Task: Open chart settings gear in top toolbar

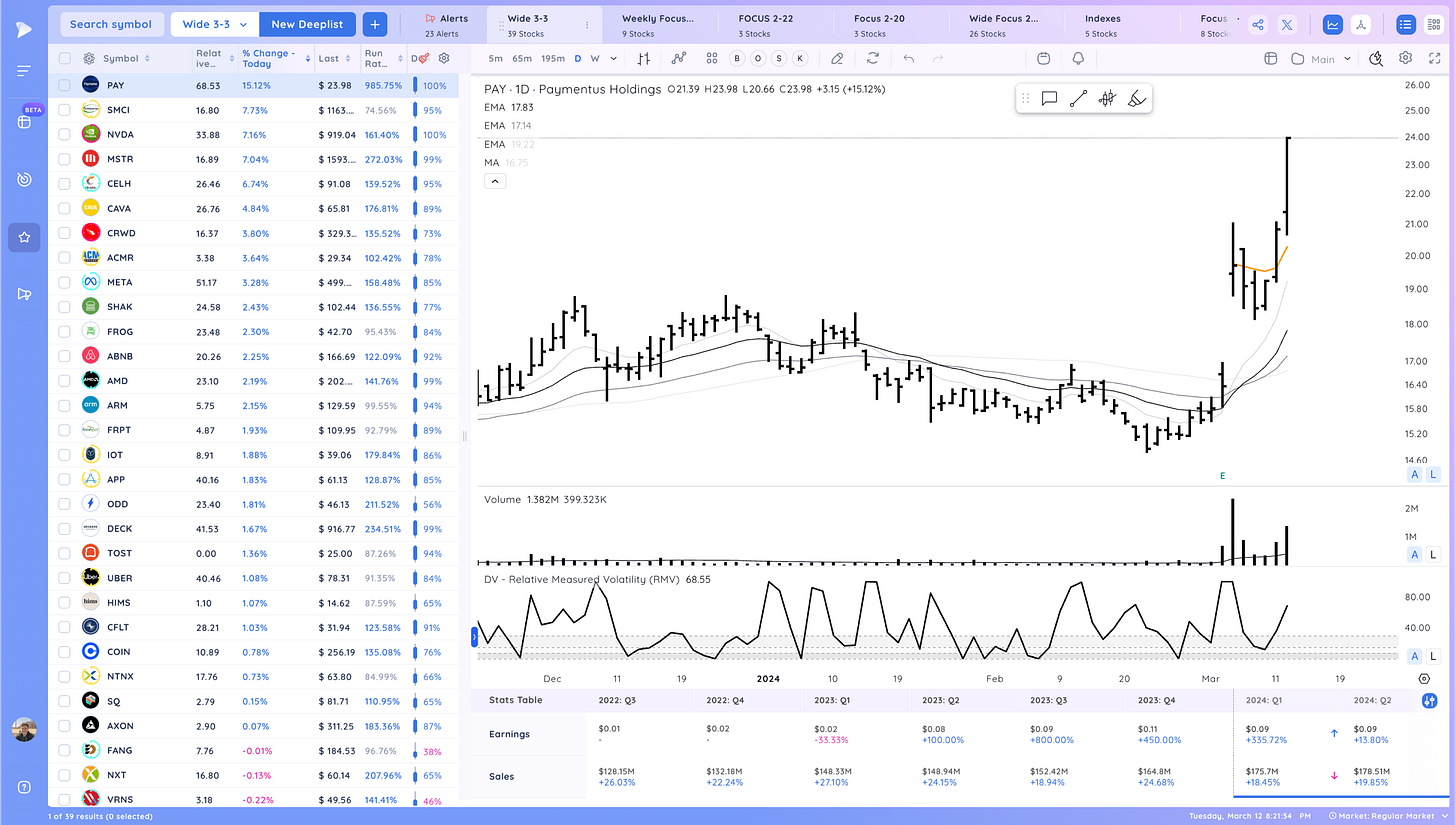Action: pyautogui.click(x=1405, y=59)
